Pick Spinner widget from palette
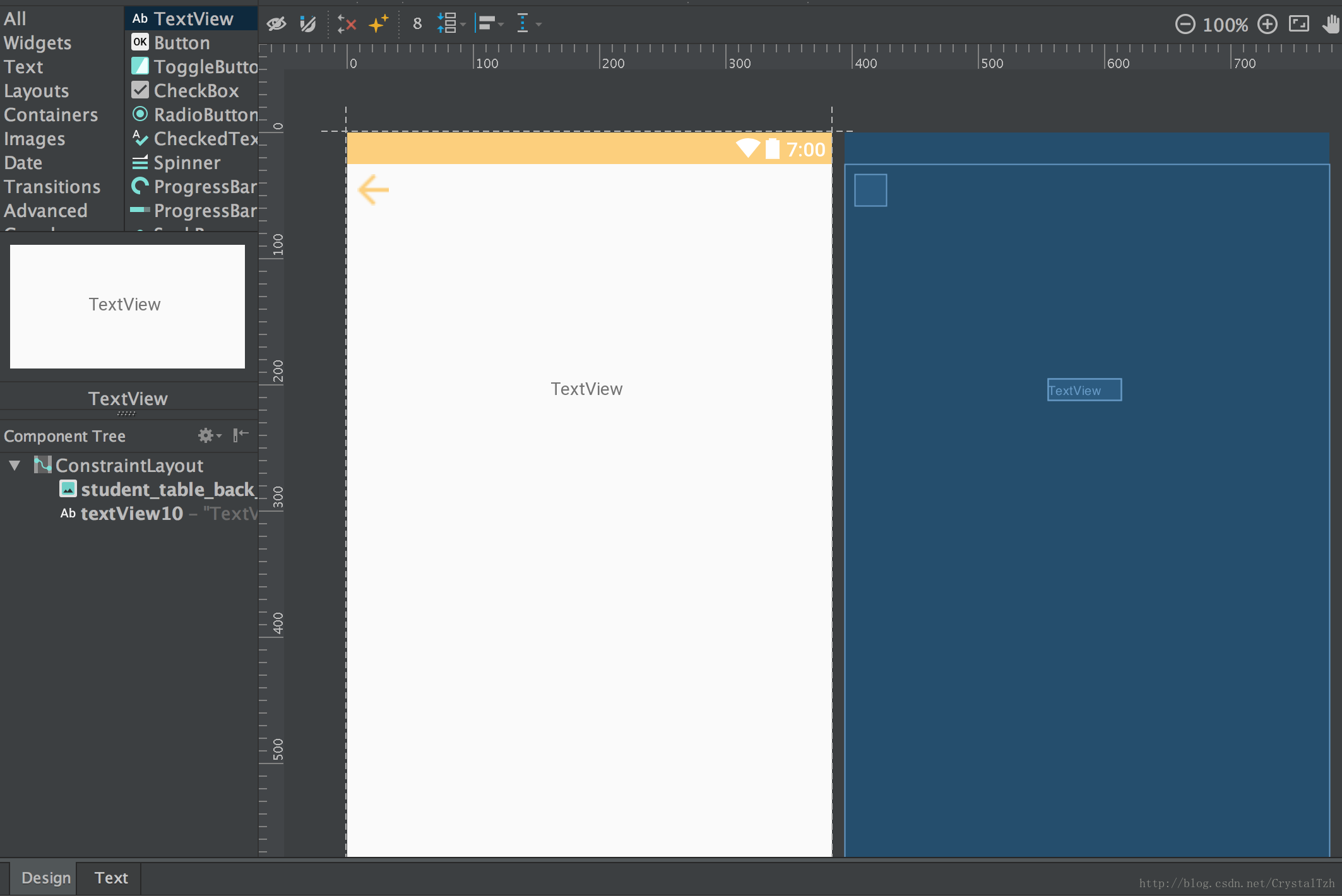Image resolution: width=1342 pixels, height=896 pixels. [191, 163]
